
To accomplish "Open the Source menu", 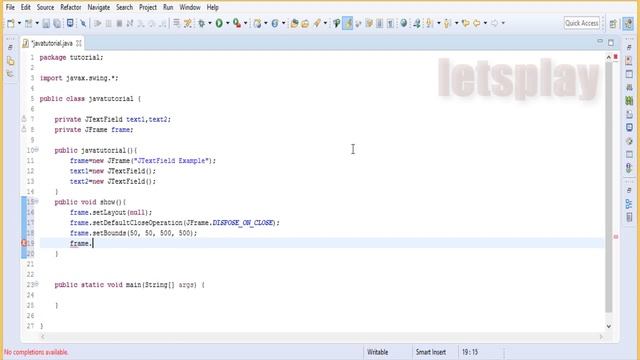I will (x=45, y=7).
